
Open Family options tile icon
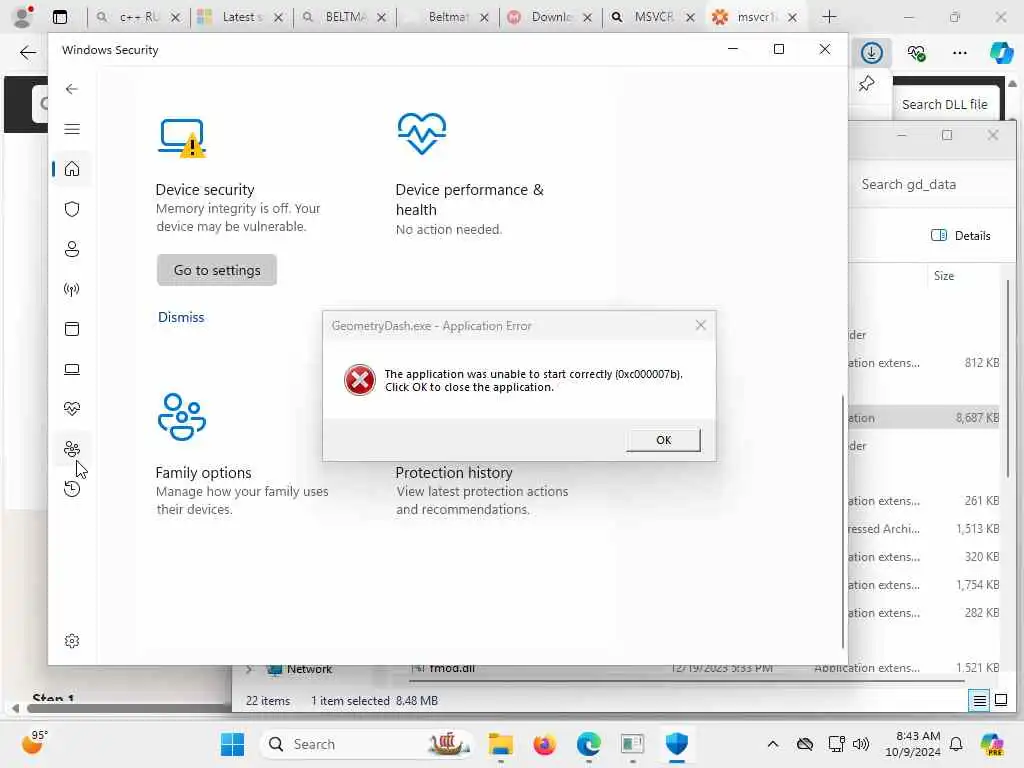182,417
